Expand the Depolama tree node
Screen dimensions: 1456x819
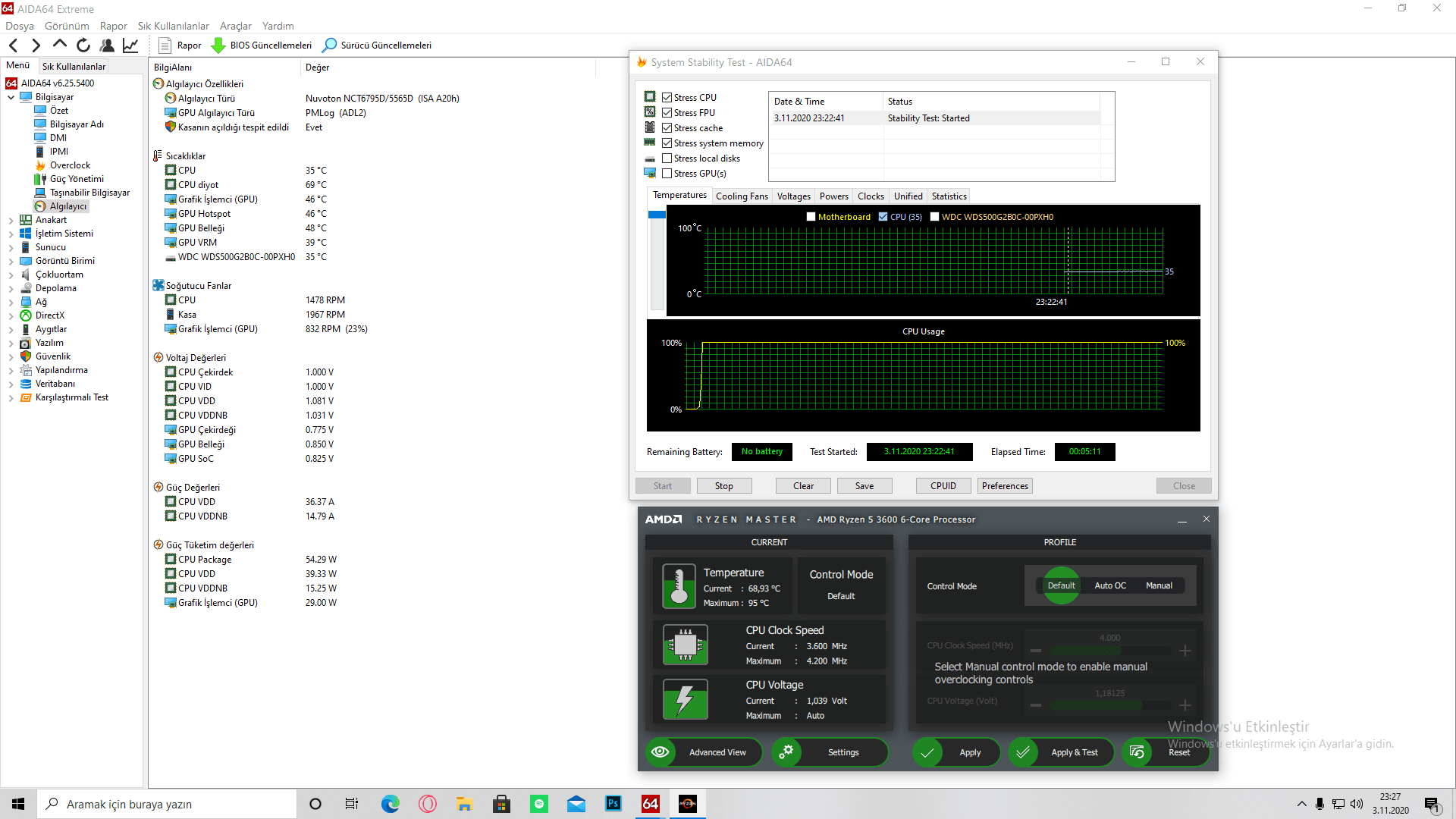pyautogui.click(x=11, y=289)
